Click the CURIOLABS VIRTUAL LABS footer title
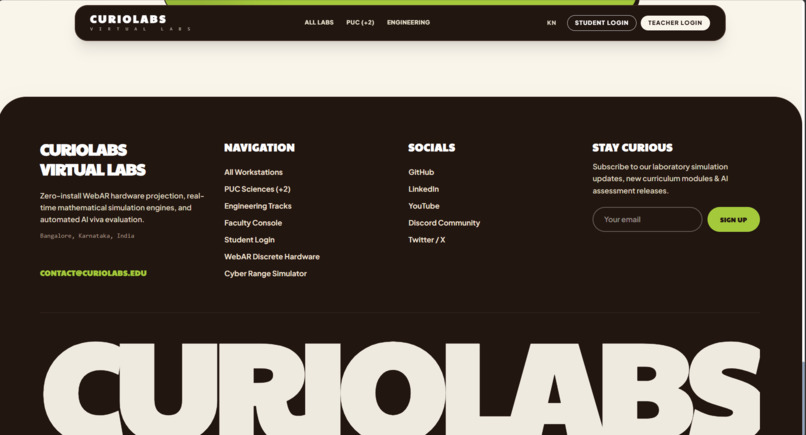The width and height of the screenshot is (806, 435). (93, 160)
